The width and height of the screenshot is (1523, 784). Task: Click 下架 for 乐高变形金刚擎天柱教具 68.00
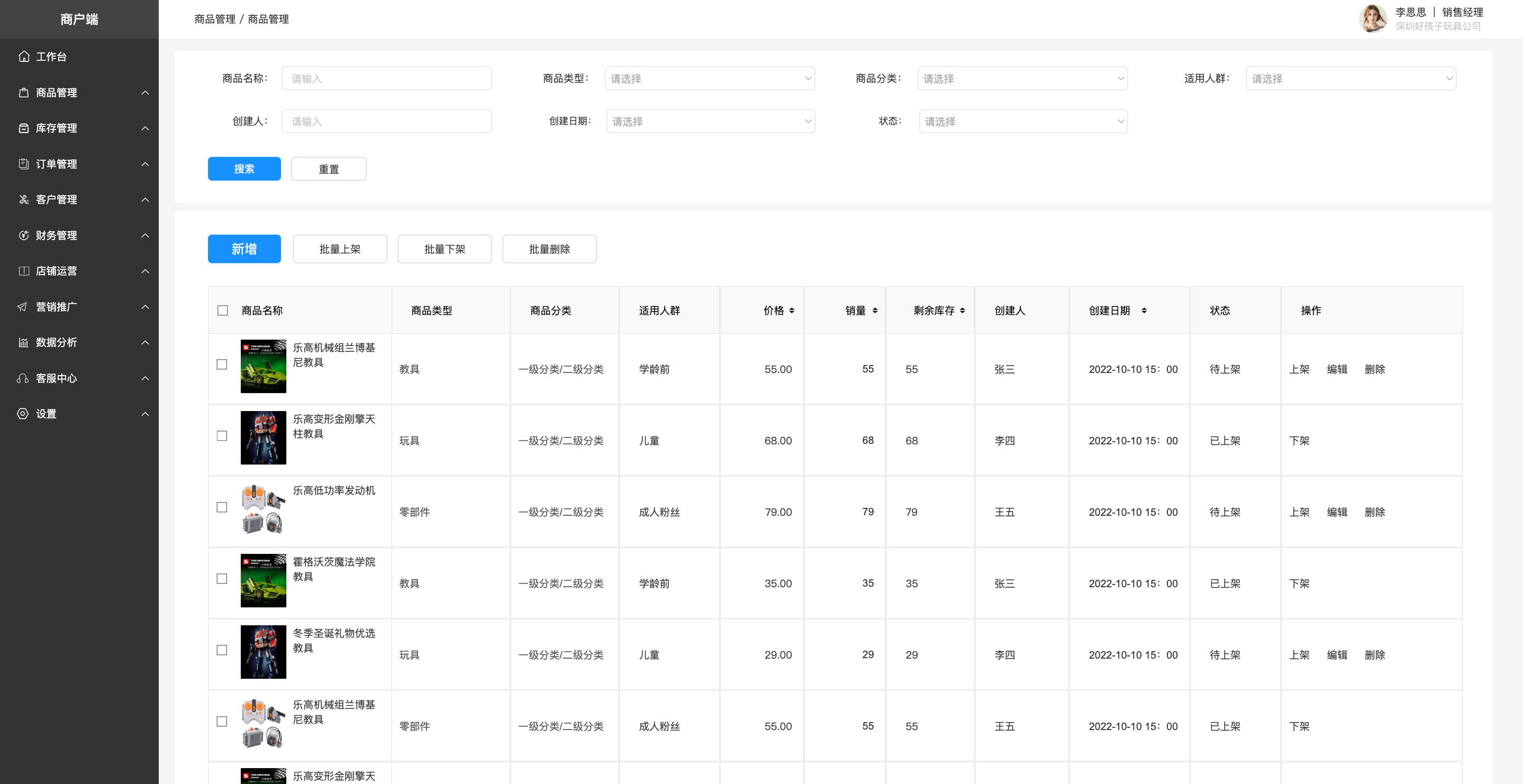[1299, 441]
